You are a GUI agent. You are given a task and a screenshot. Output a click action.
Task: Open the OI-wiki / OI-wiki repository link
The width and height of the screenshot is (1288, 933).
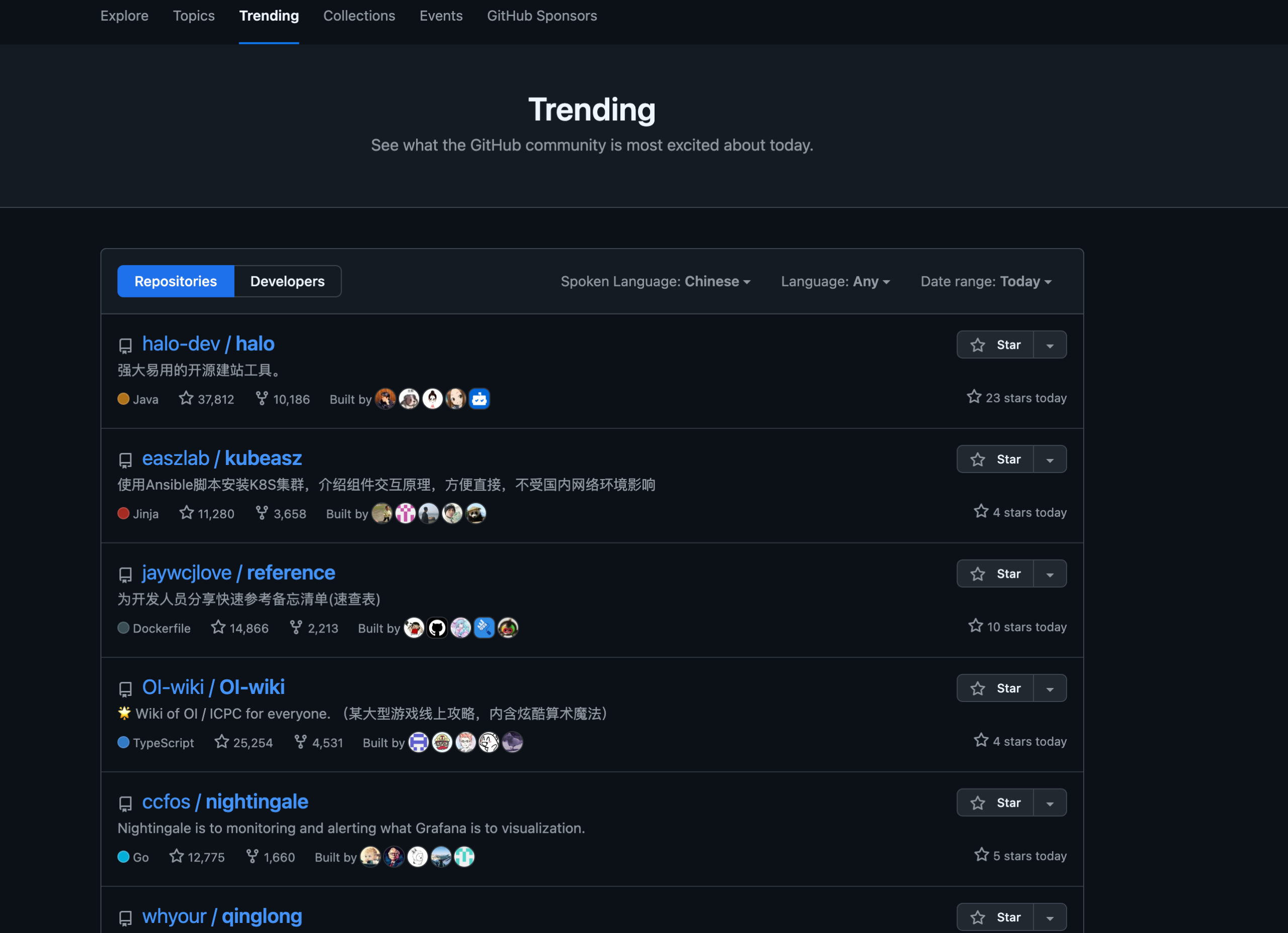click(213, 688)
